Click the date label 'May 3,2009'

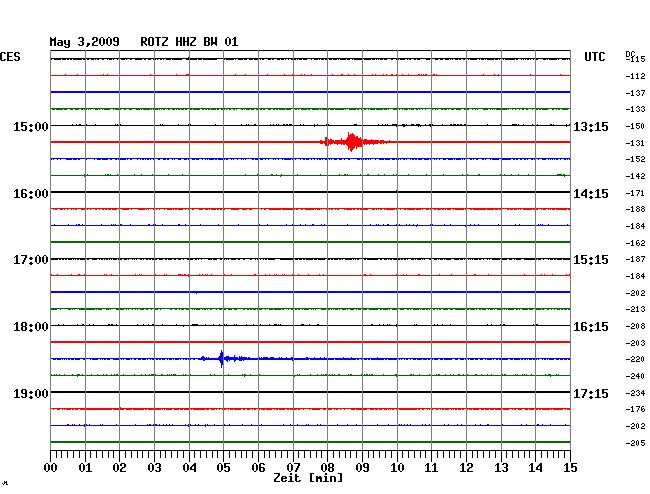point(85,42)
